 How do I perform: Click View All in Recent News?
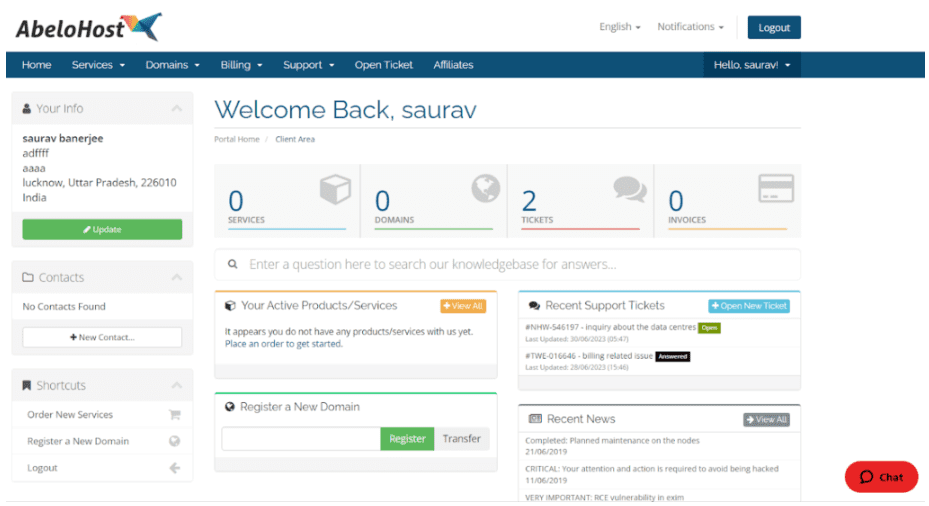767,419
